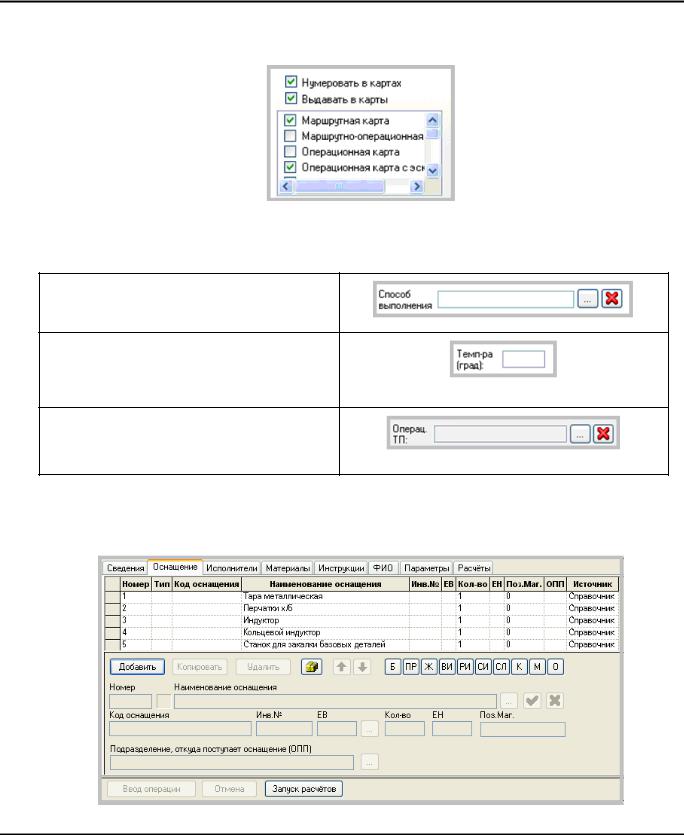Click the 'Способ выполнения' text field
The image size is (684, 835).
[x=506, y=299]
